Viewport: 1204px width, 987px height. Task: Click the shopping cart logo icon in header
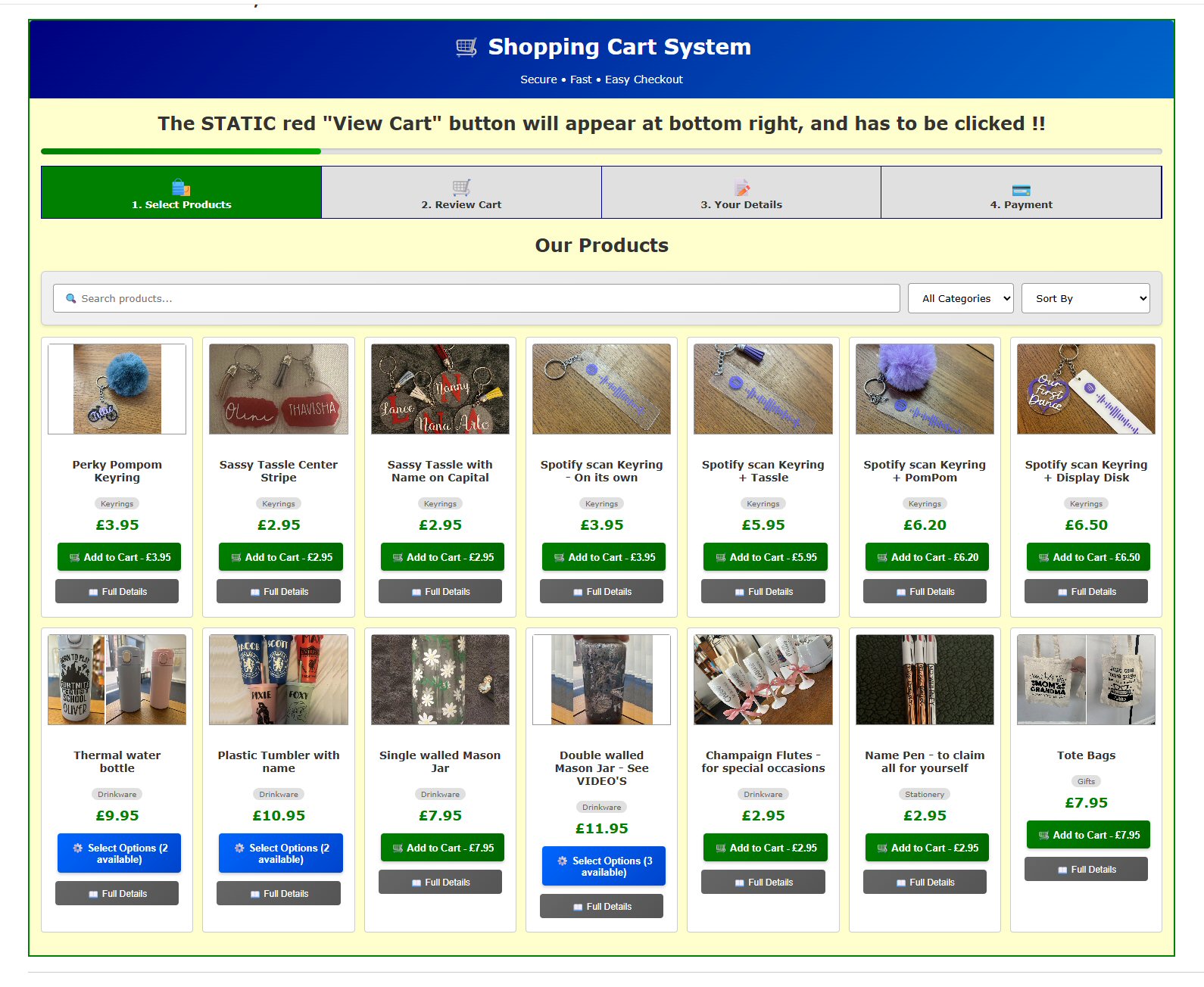pyautogui.click(x=466, y=47)
